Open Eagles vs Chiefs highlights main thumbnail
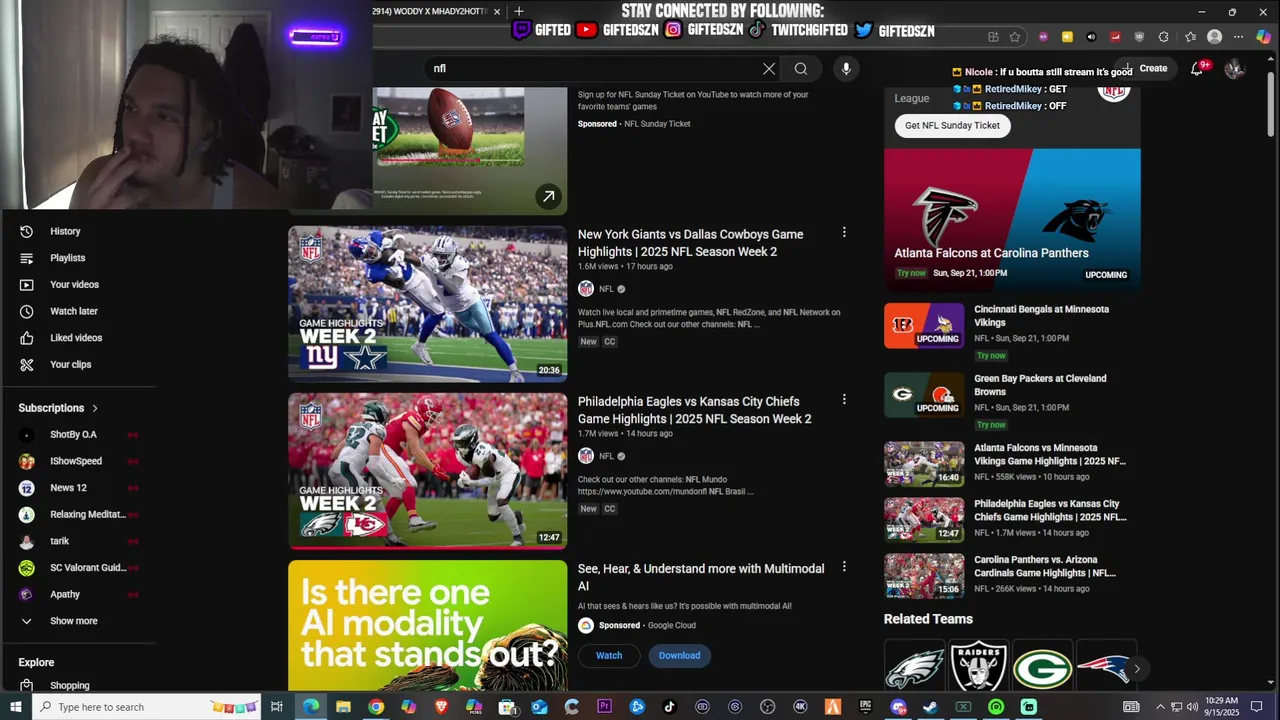Viewport: 1280px width, 720px height. (427, 471)
